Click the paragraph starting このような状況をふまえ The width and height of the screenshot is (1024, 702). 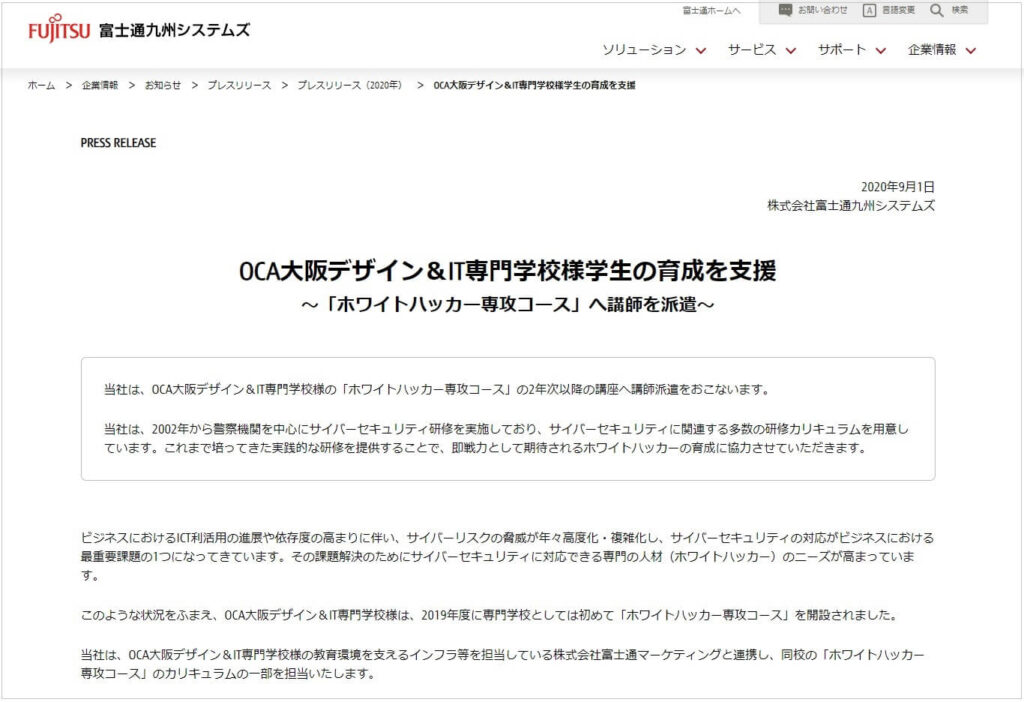[490, 614]
